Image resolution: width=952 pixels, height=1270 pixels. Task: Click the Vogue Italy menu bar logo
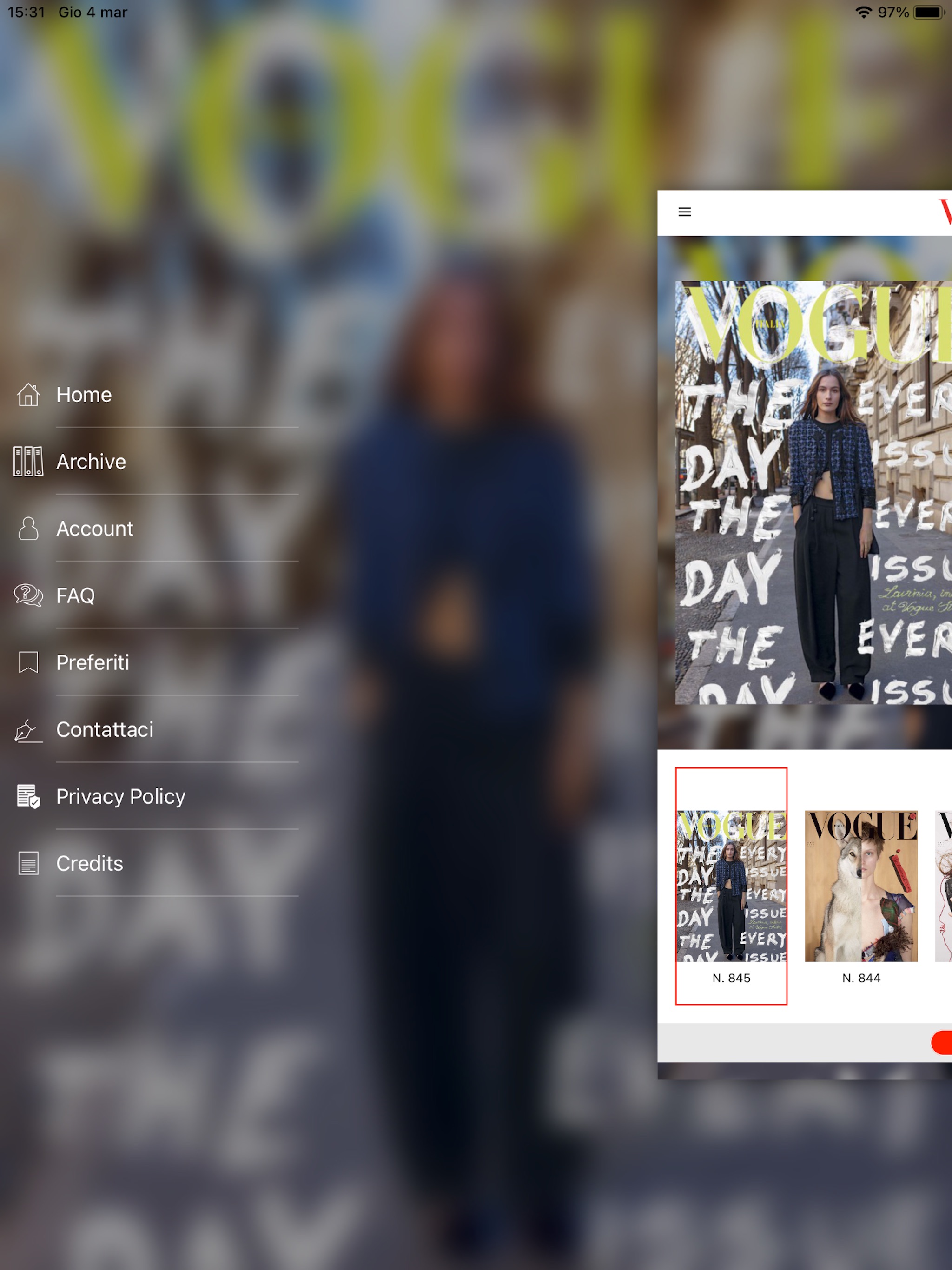pos(943,212)
